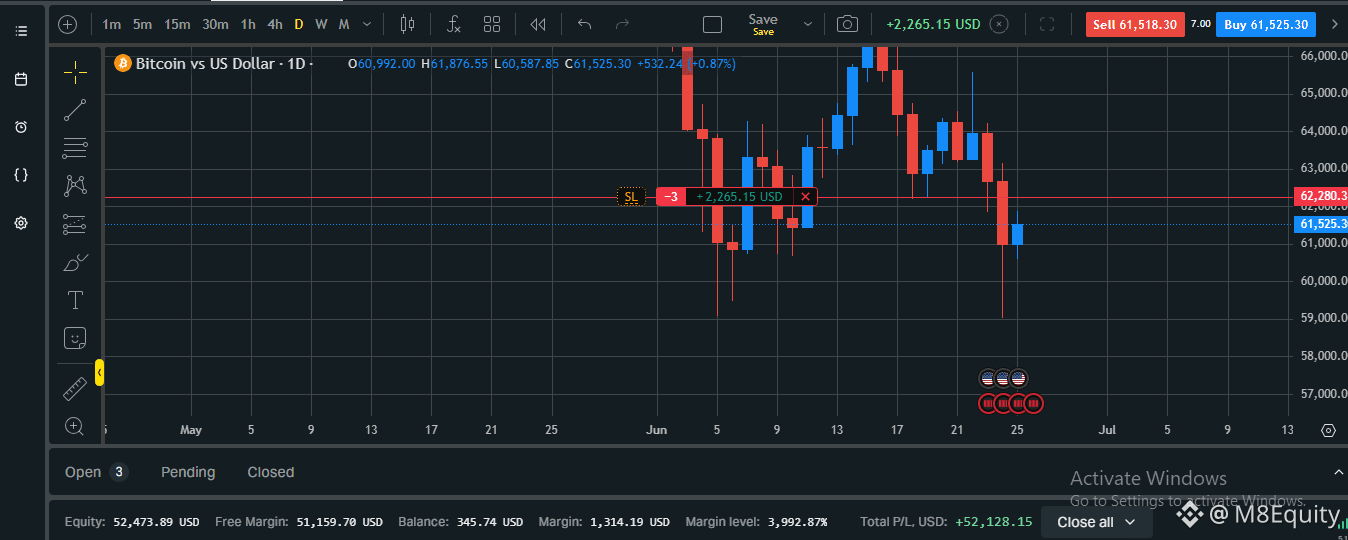This screenshot has width=1348, height=540.
Task: Select the ruler measure tool
Action: tap(75, 388)
